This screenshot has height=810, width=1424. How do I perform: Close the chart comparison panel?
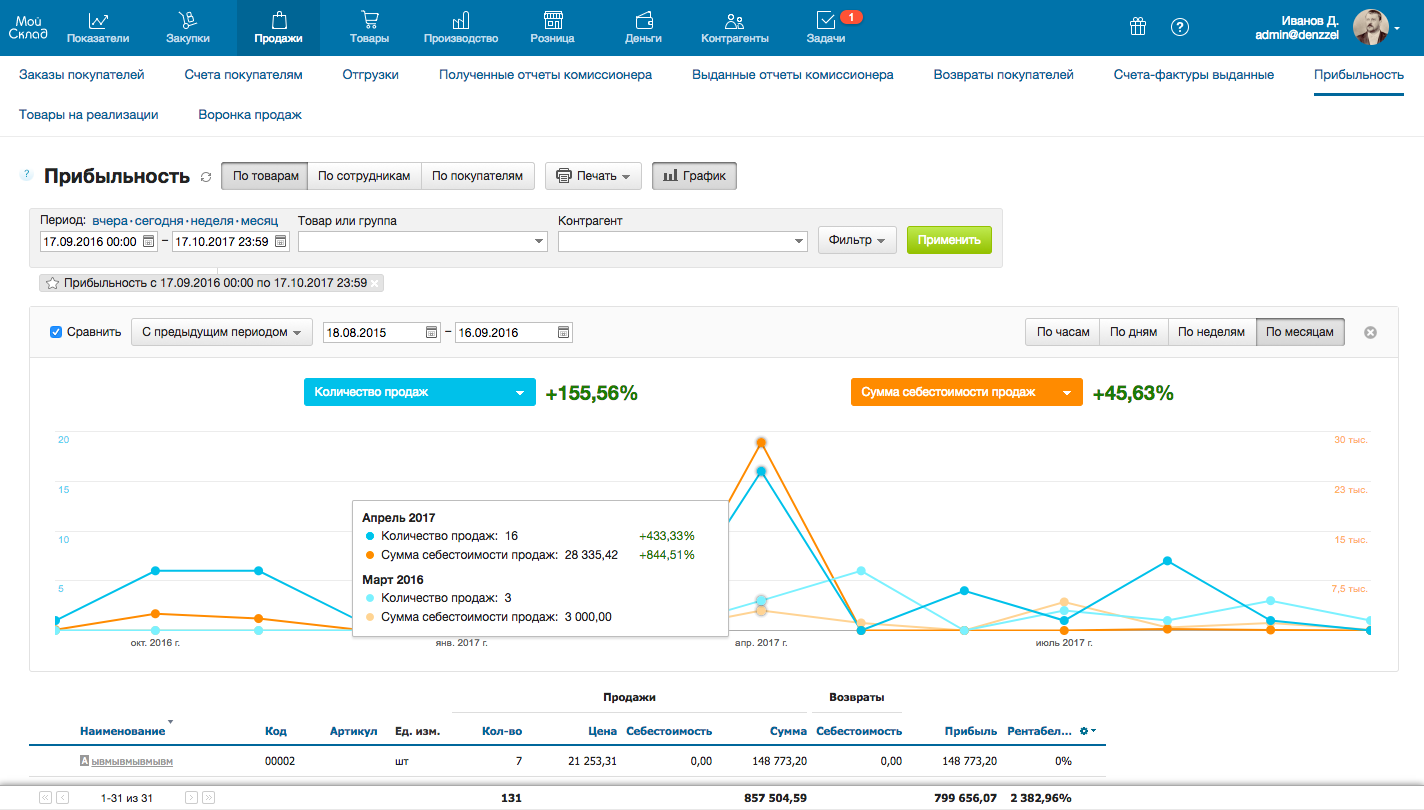1370,332
